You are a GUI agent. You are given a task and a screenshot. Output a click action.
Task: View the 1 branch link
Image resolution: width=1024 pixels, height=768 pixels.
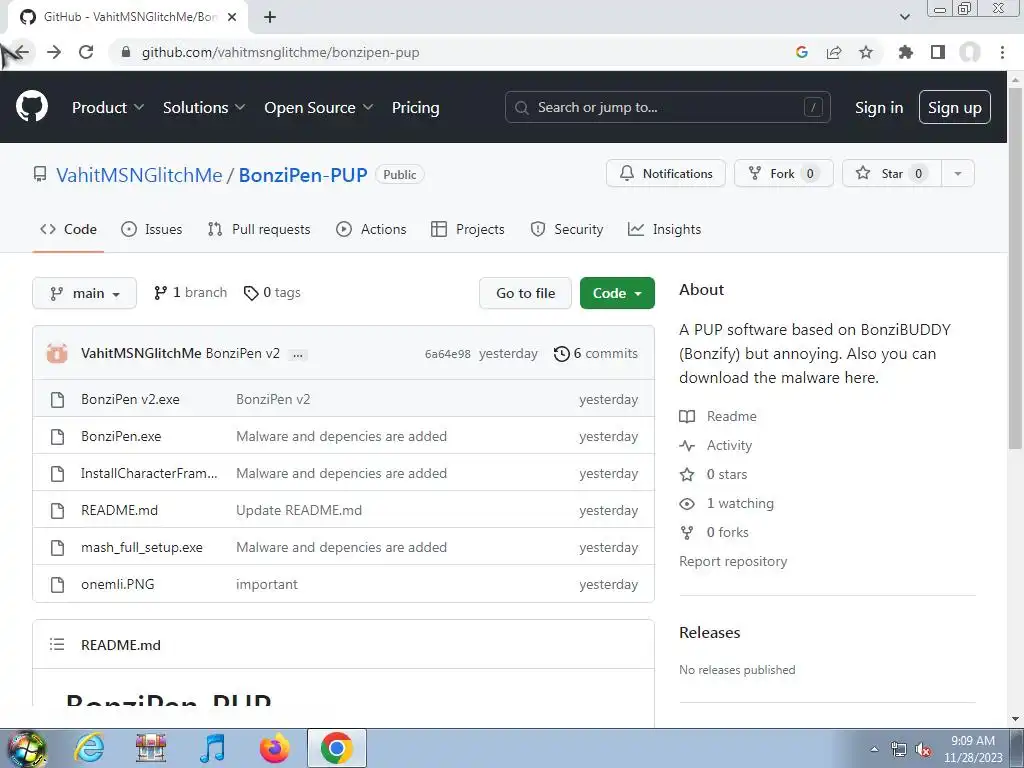tap(190, 293)
